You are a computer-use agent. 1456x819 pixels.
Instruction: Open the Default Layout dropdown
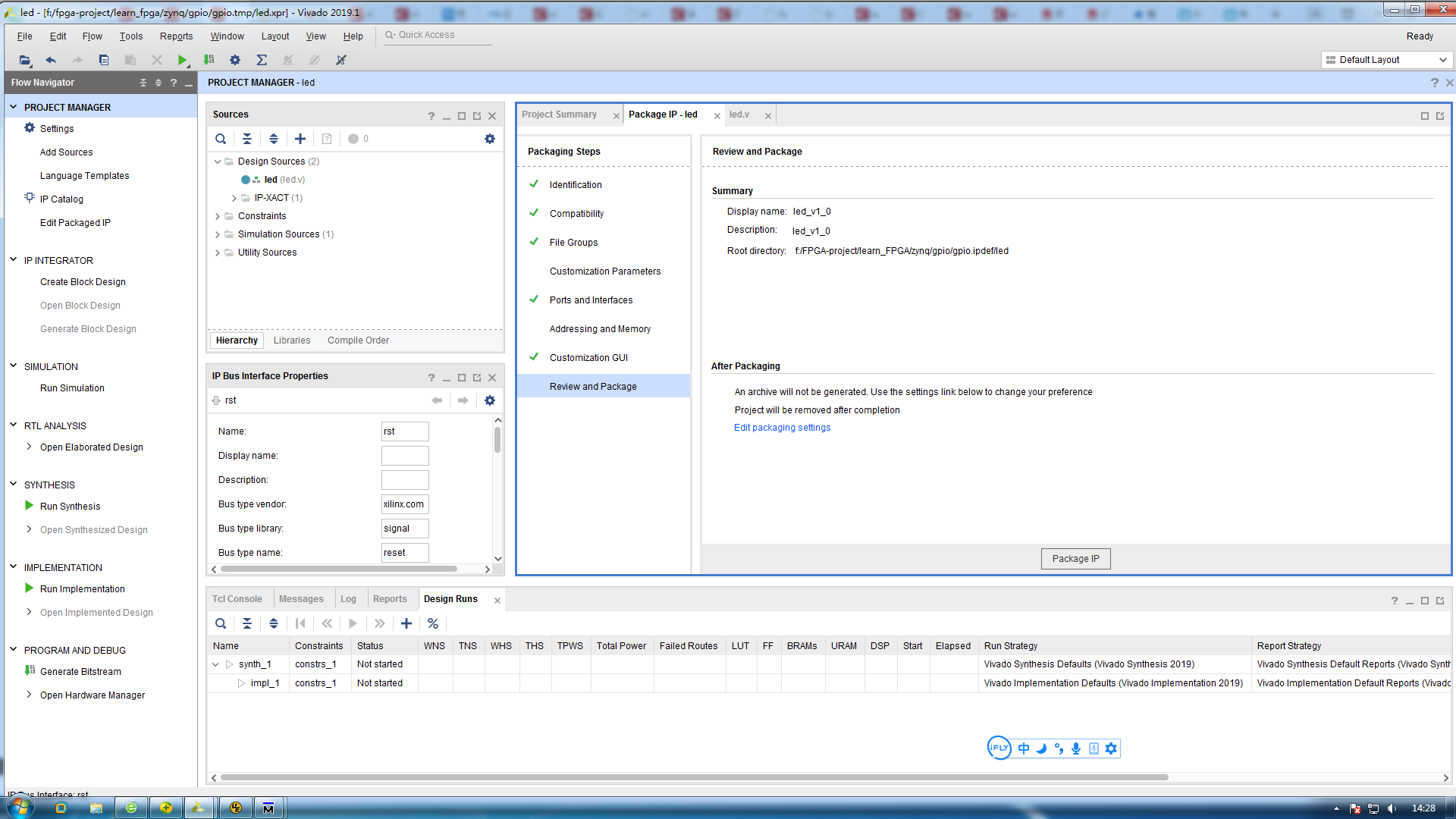(1386, 60)
